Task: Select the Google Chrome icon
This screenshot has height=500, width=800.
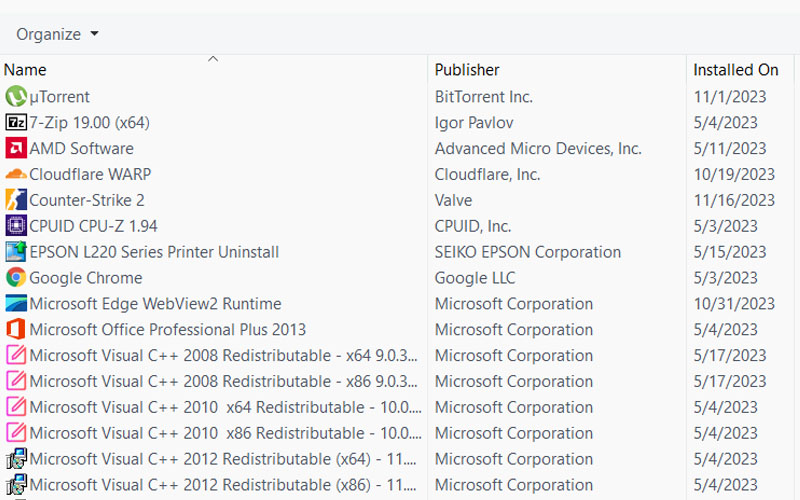Action: [16, 278]
